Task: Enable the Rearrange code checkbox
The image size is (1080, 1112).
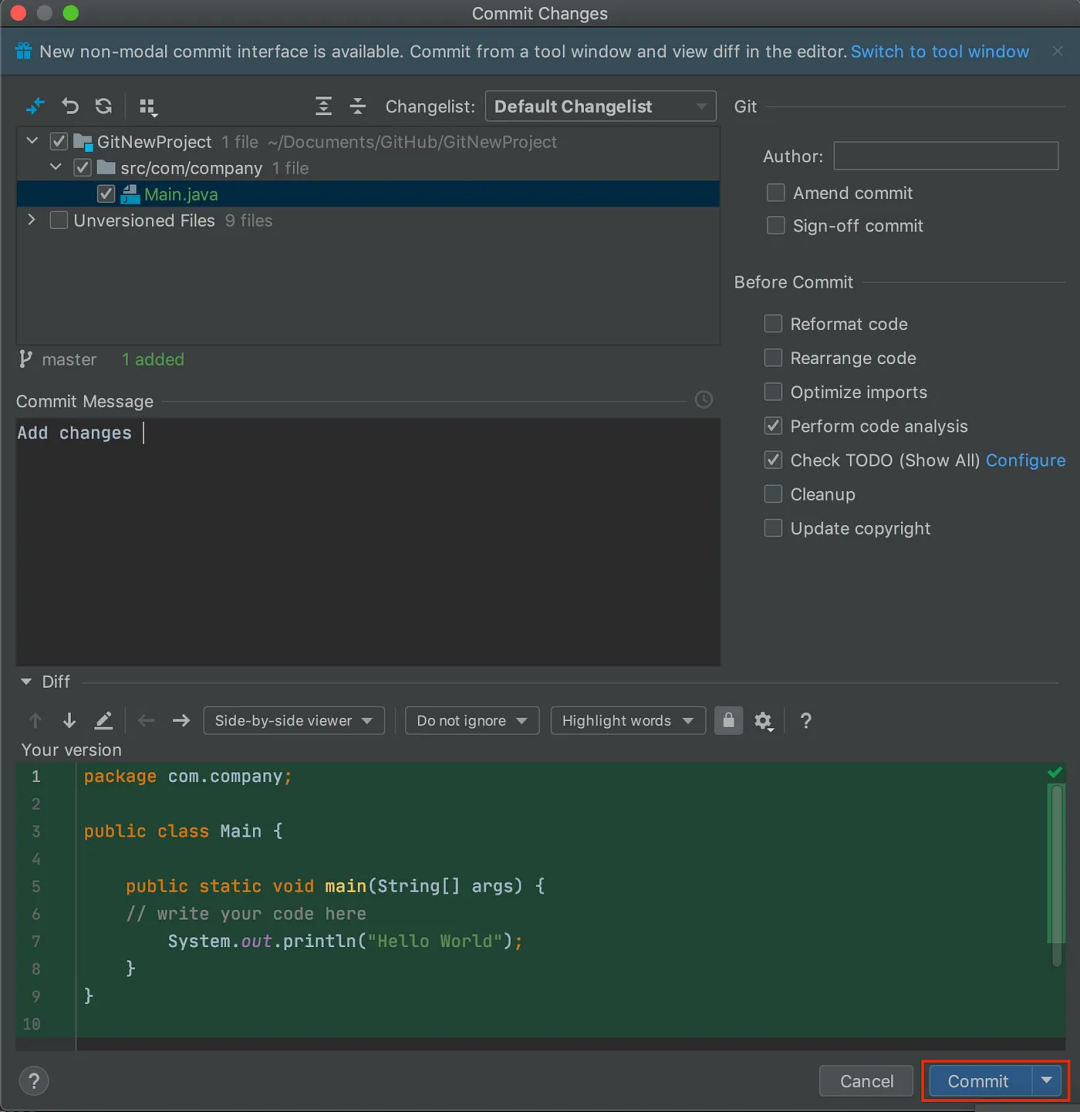Action: (773, 358)
